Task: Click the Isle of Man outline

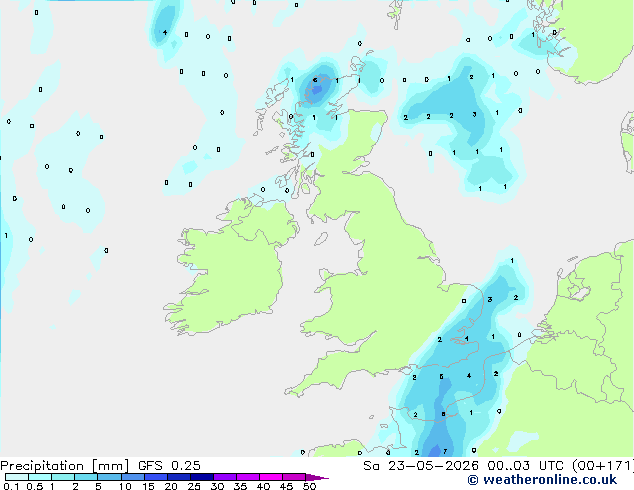Action: coord(321,239)
